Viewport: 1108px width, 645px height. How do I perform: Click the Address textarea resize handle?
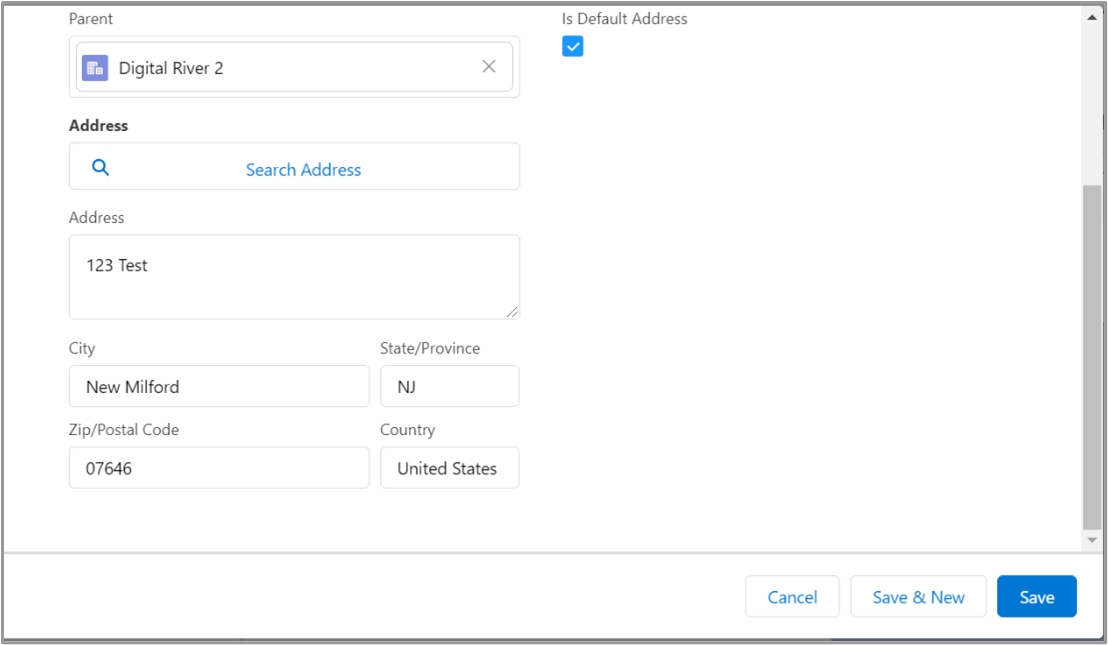512,312
